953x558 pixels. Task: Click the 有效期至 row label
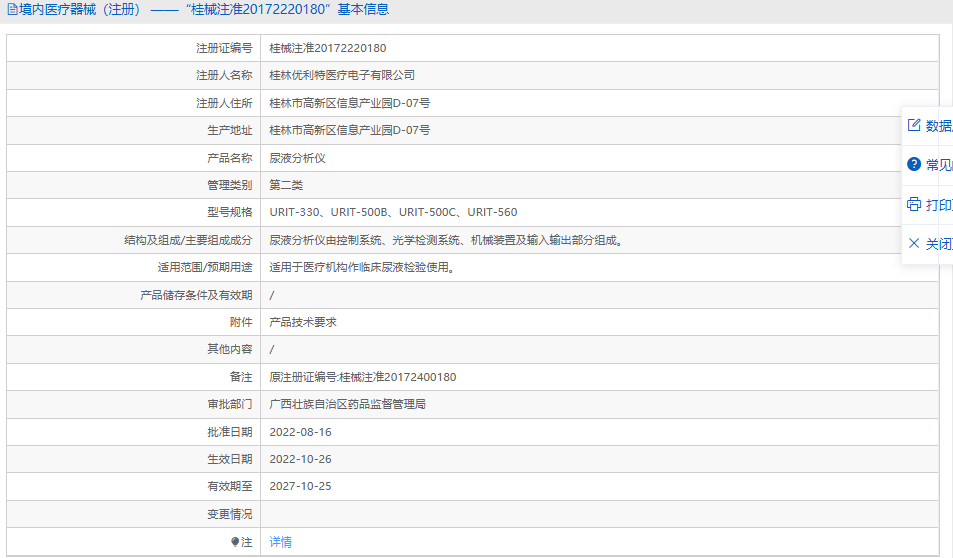(x=230, y=486)
